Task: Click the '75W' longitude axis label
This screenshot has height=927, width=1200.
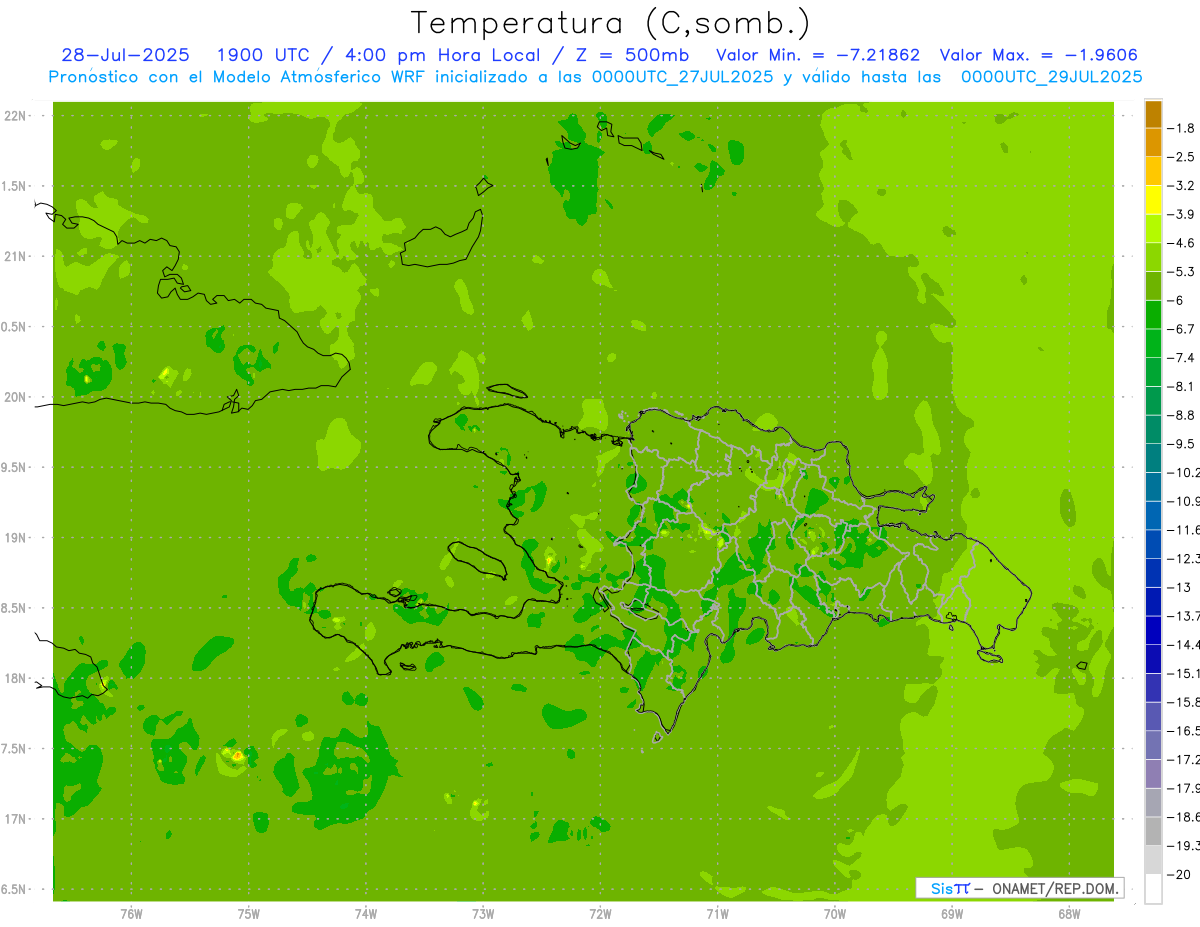Action: click(249, 914)
